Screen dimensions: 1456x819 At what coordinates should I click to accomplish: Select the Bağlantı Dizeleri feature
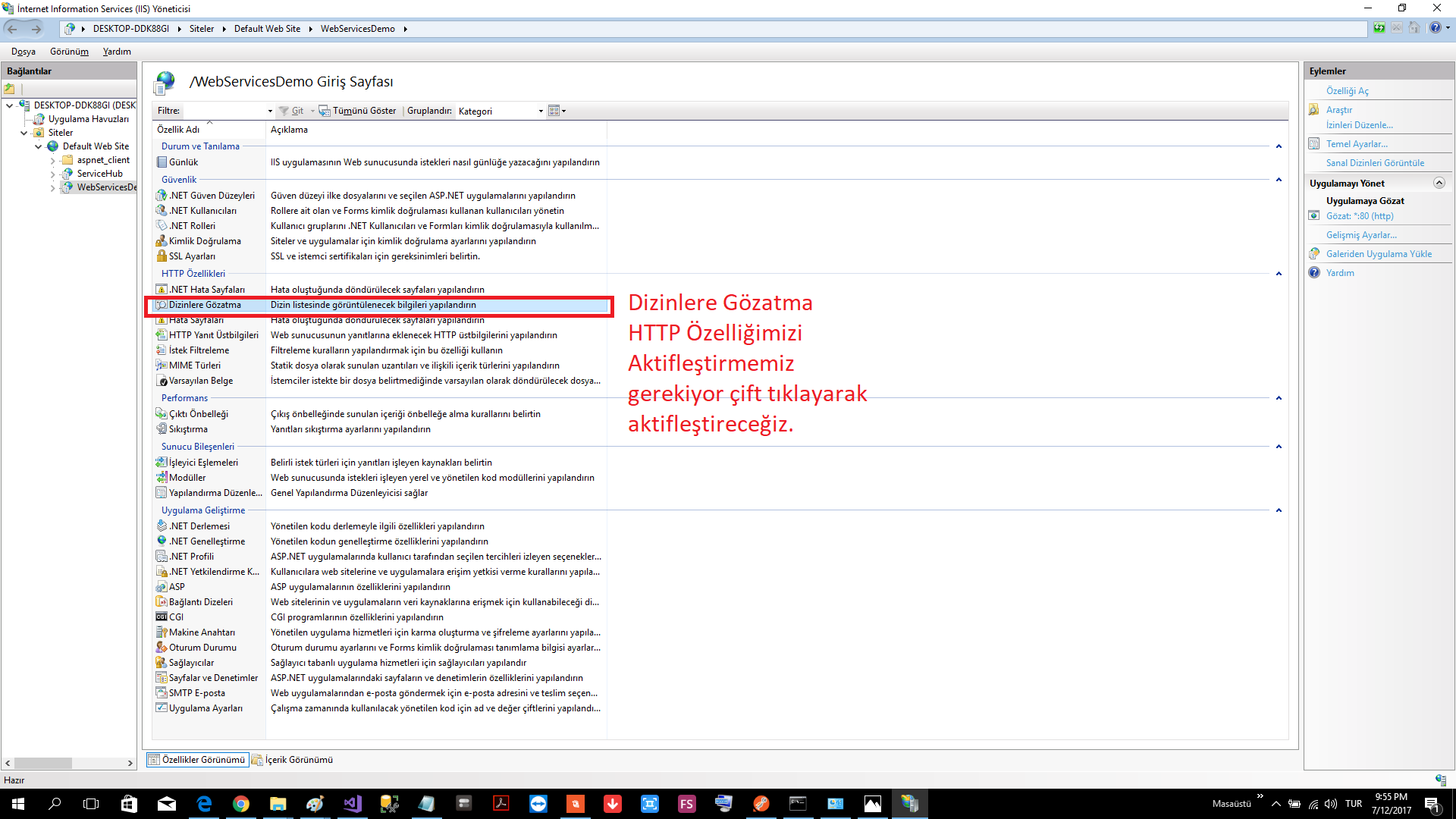click(200, 602)
